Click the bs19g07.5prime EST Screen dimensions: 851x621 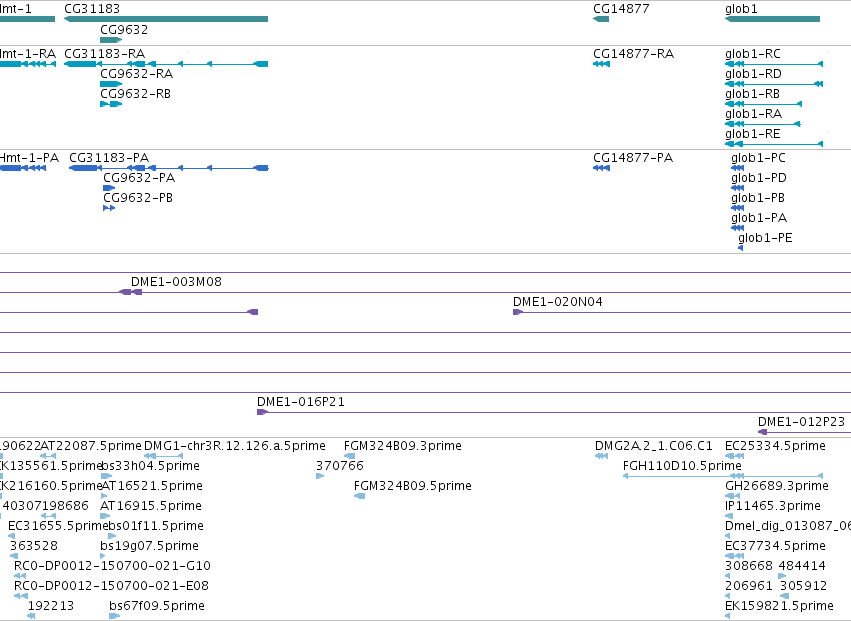tap(104, 556)
